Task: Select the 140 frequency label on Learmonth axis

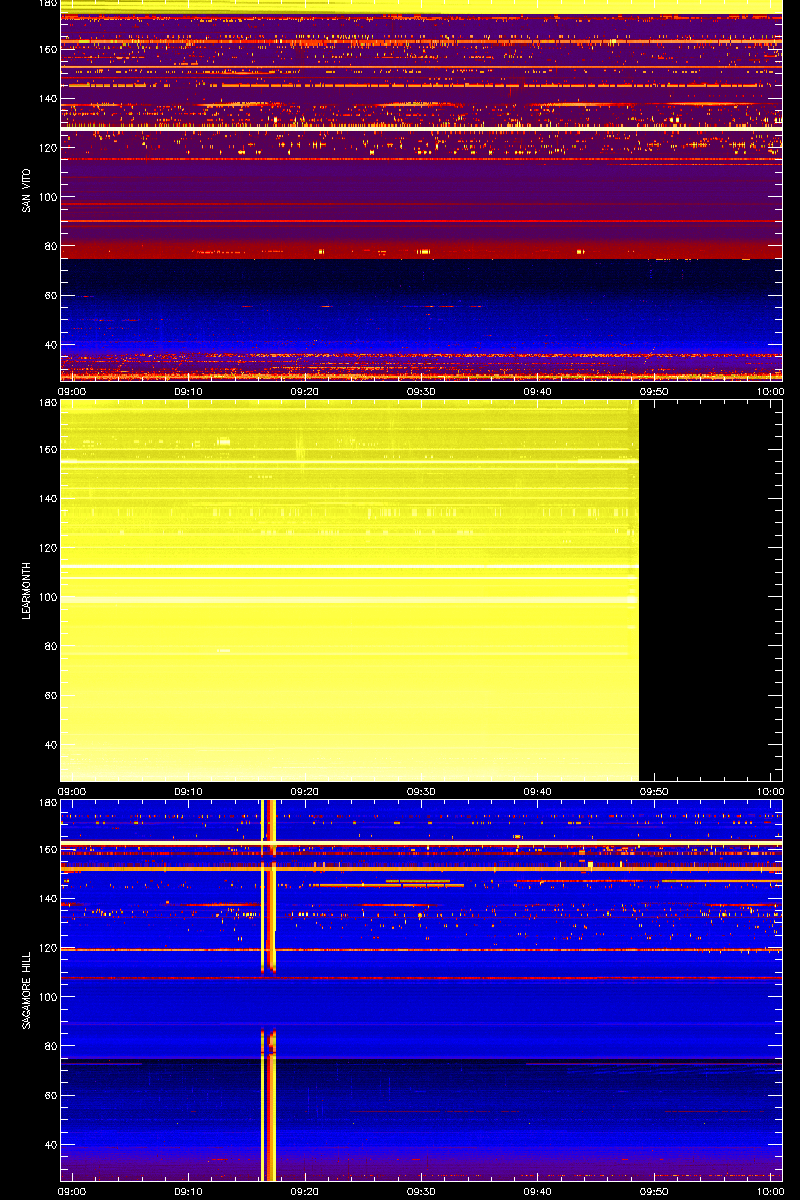Action: pos(46,498)
